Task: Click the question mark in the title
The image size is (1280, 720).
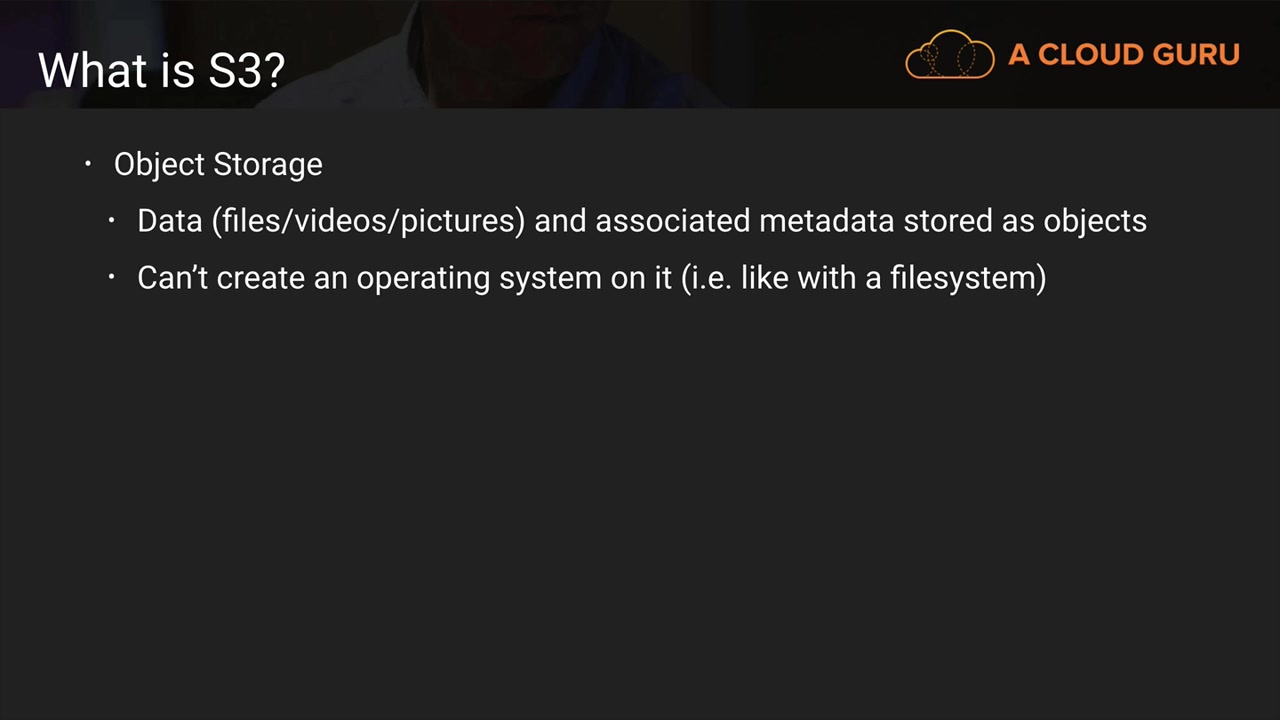Action: (x=275, y=70)
